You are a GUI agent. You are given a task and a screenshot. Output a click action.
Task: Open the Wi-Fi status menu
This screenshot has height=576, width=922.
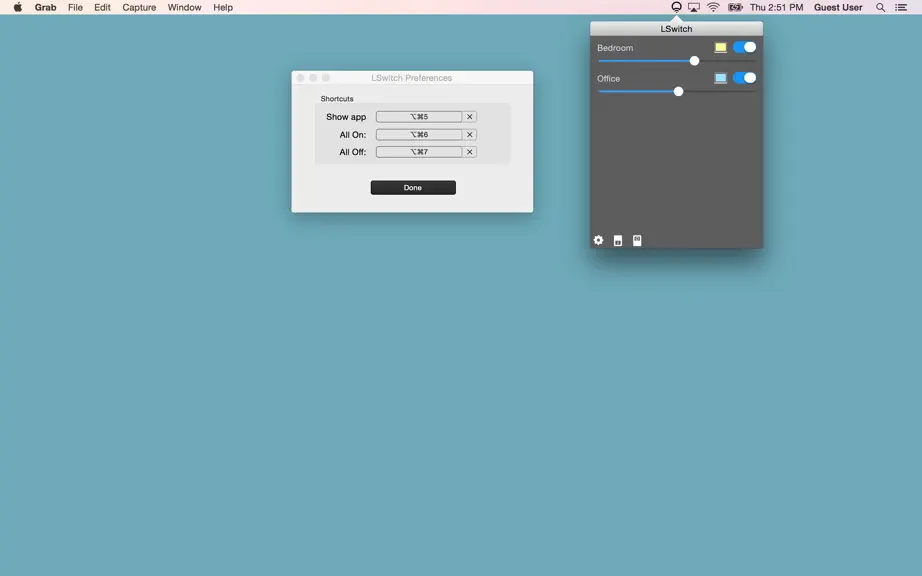713,7
